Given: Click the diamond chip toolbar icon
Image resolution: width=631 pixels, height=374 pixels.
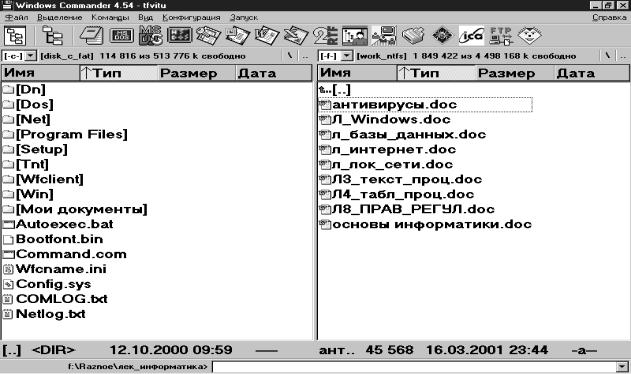Looking at the screenshot, I should click(x=442, y=36).
